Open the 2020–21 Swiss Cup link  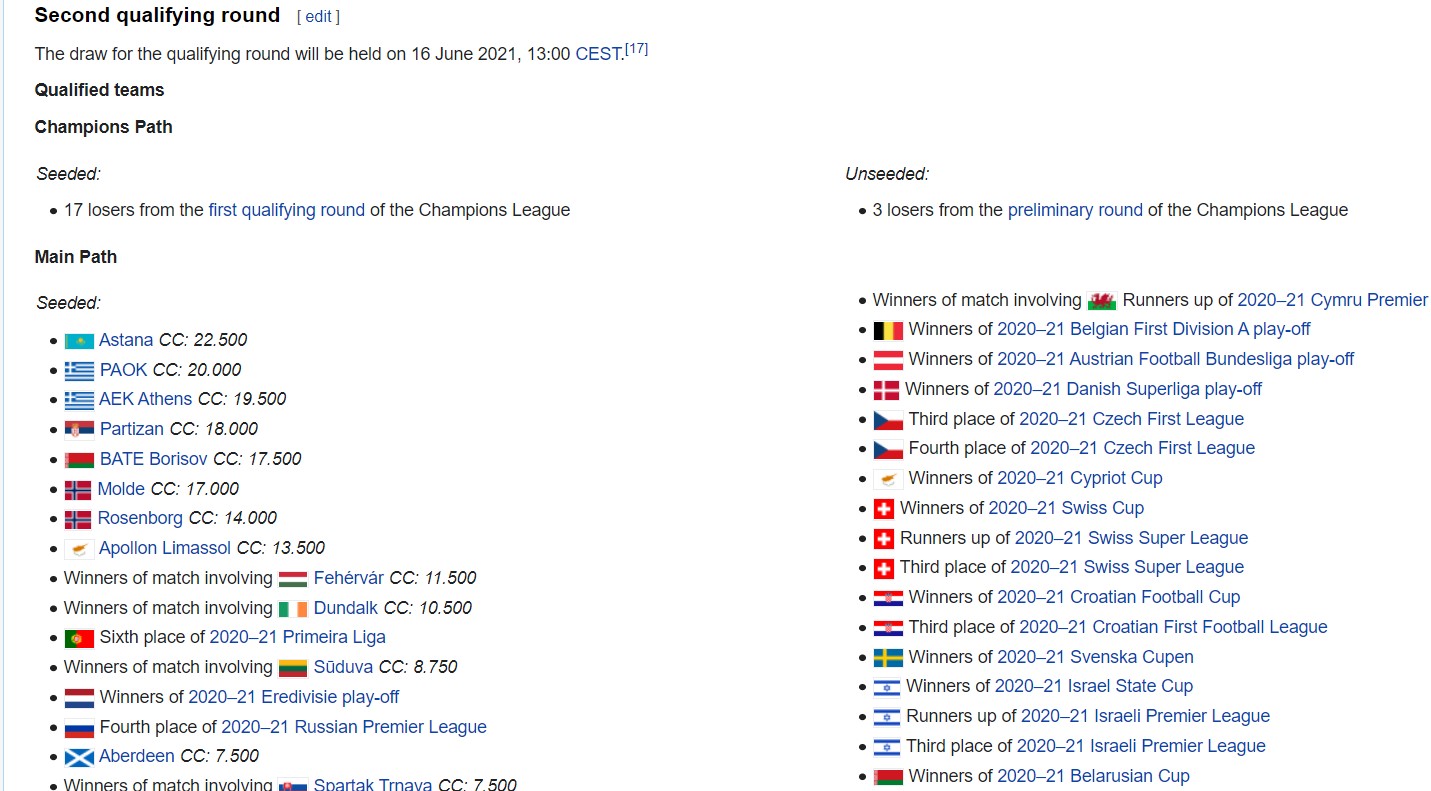(1066, 508)
